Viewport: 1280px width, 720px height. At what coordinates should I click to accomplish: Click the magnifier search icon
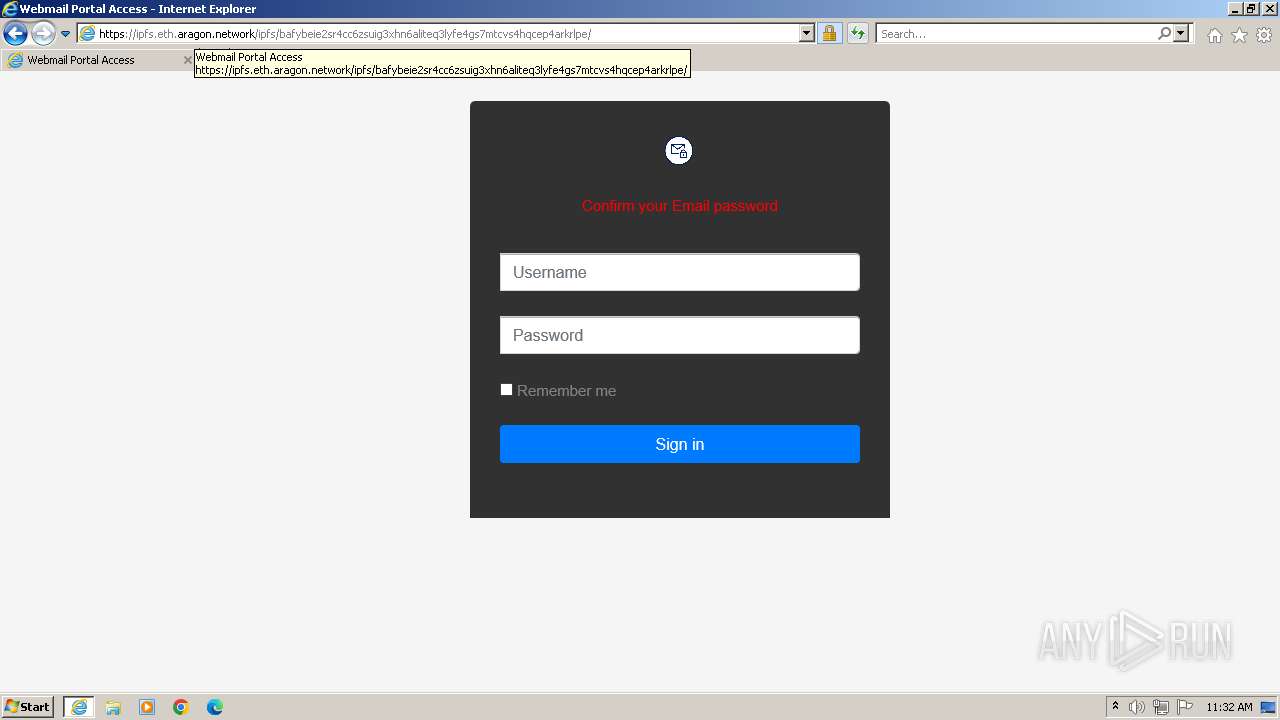pyautogui.click(x=1165, y=34)
